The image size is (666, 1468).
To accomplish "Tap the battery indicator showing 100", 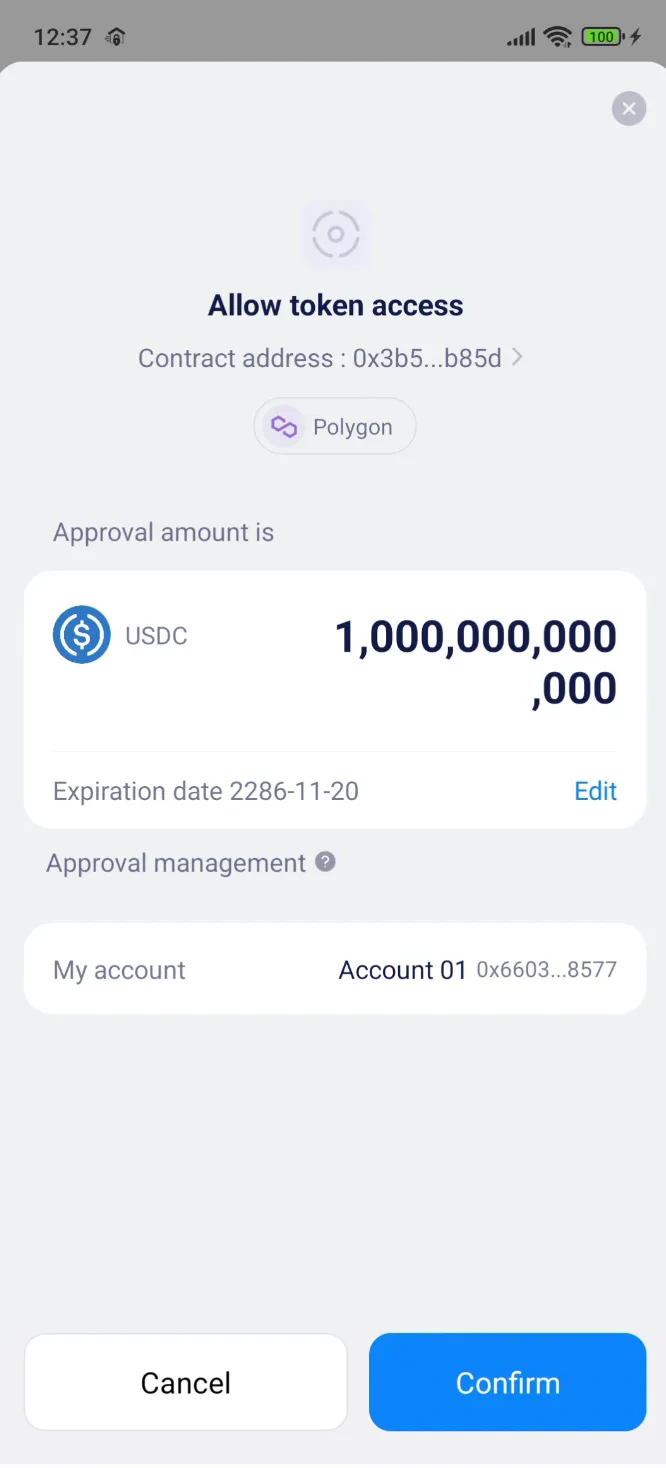I will coord(601,36).
